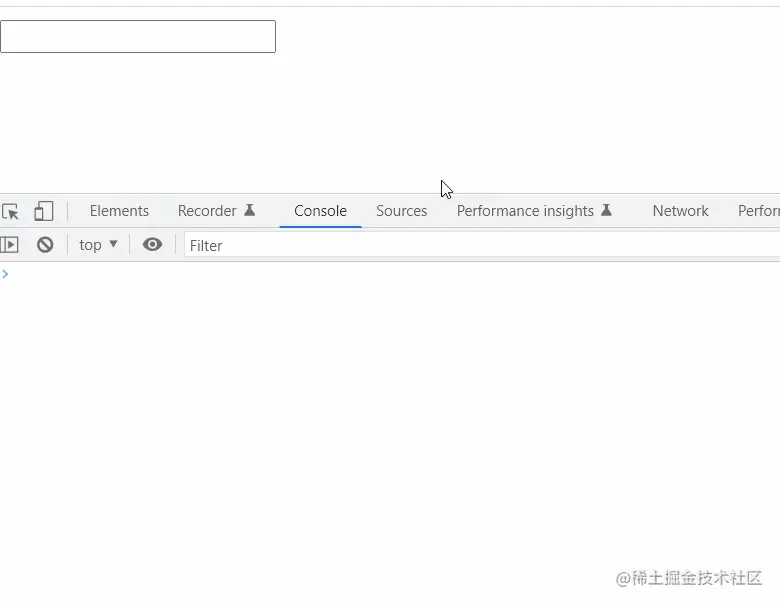Toggle the device toolbar icon

tap(44, 211)
